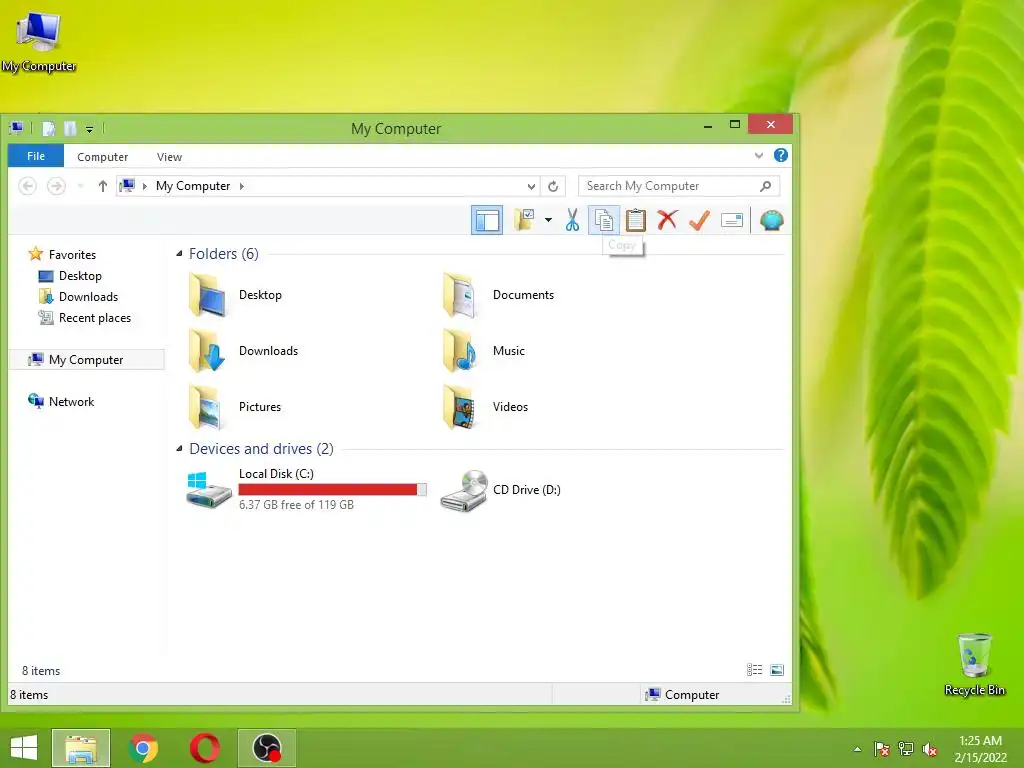Select the Downloads folder icon in Folders
This screenshot has height=768, width=1024.
(x=208, y=351)
